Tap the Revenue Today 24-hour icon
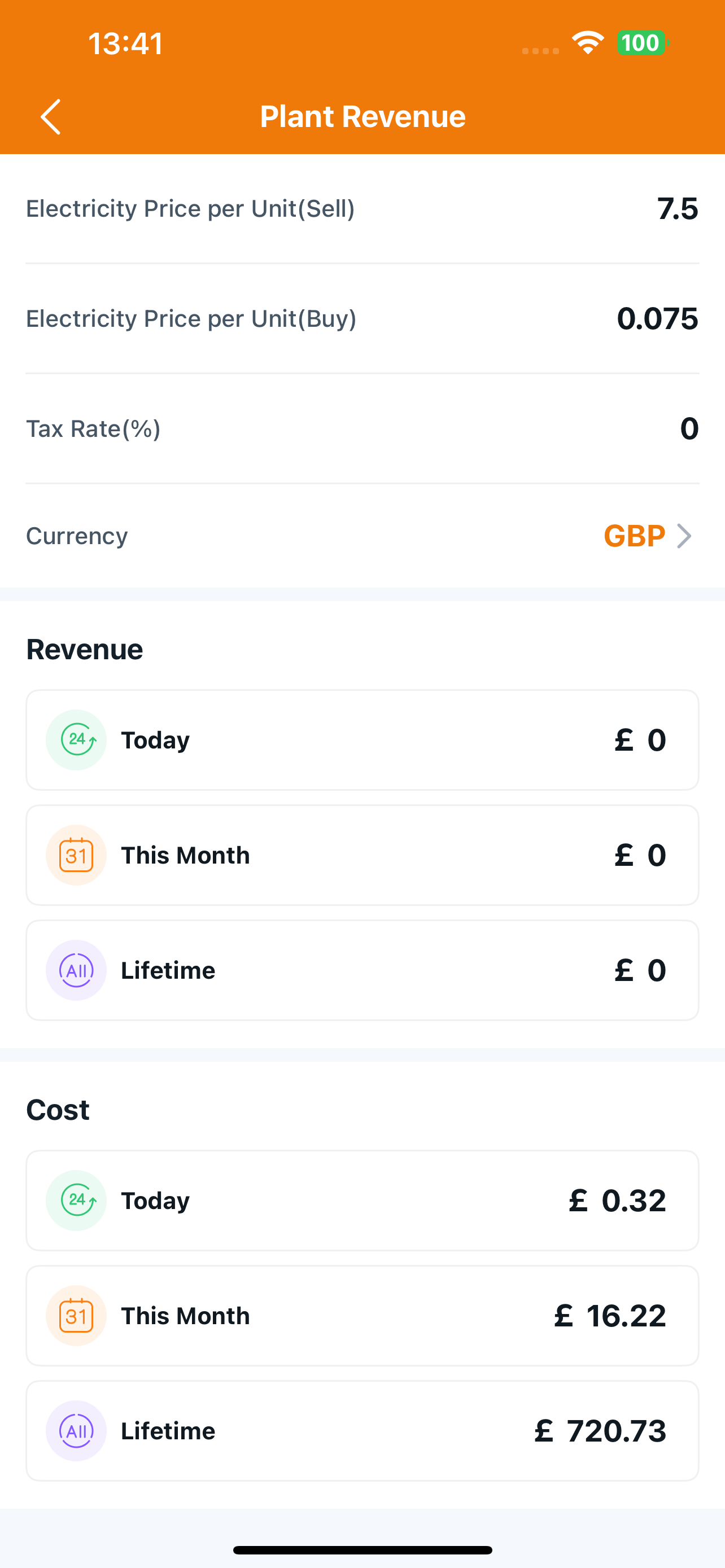Screen dimensions: 725x1568 point(76,739)
